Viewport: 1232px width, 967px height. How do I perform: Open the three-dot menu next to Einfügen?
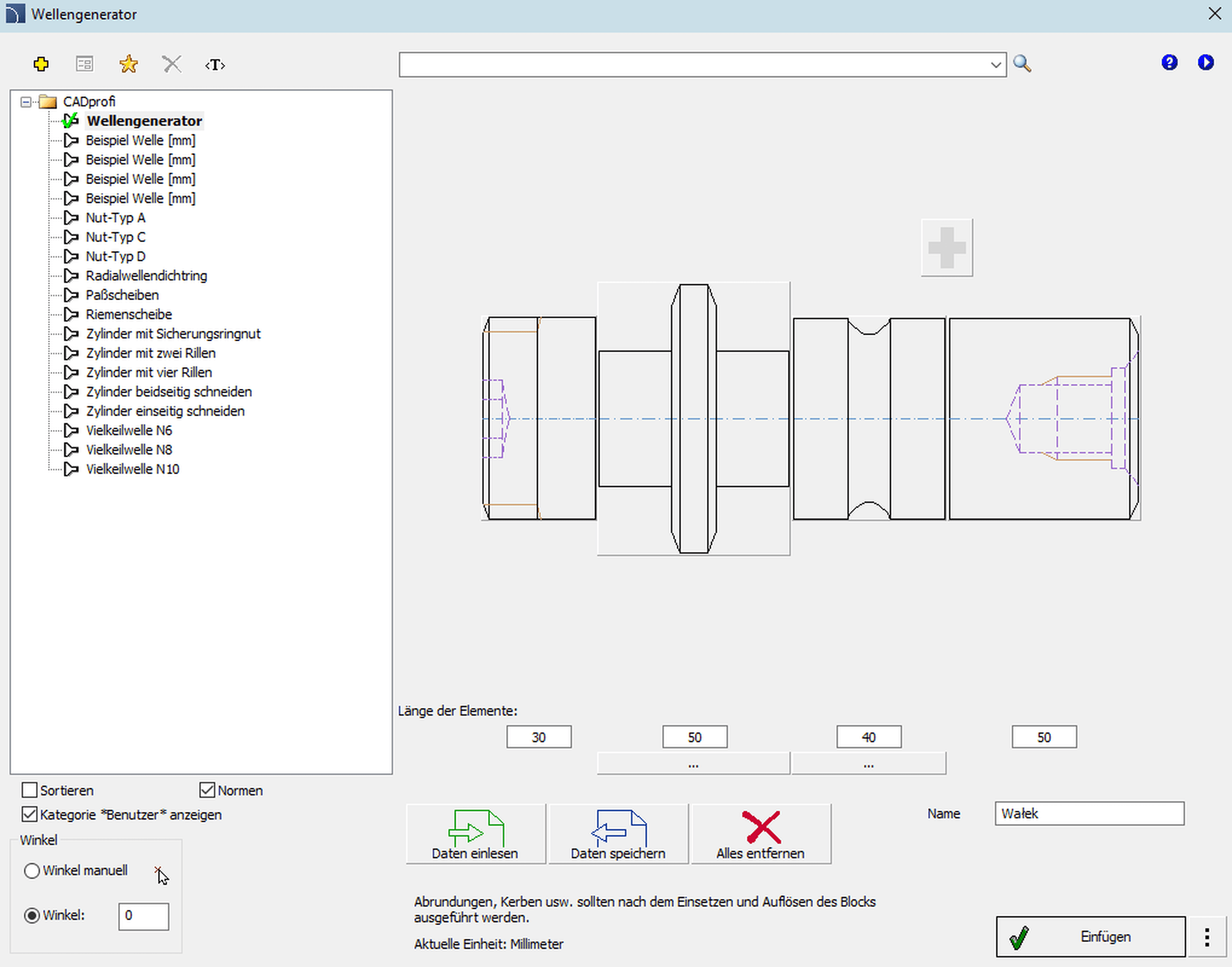pos(1207,937)
